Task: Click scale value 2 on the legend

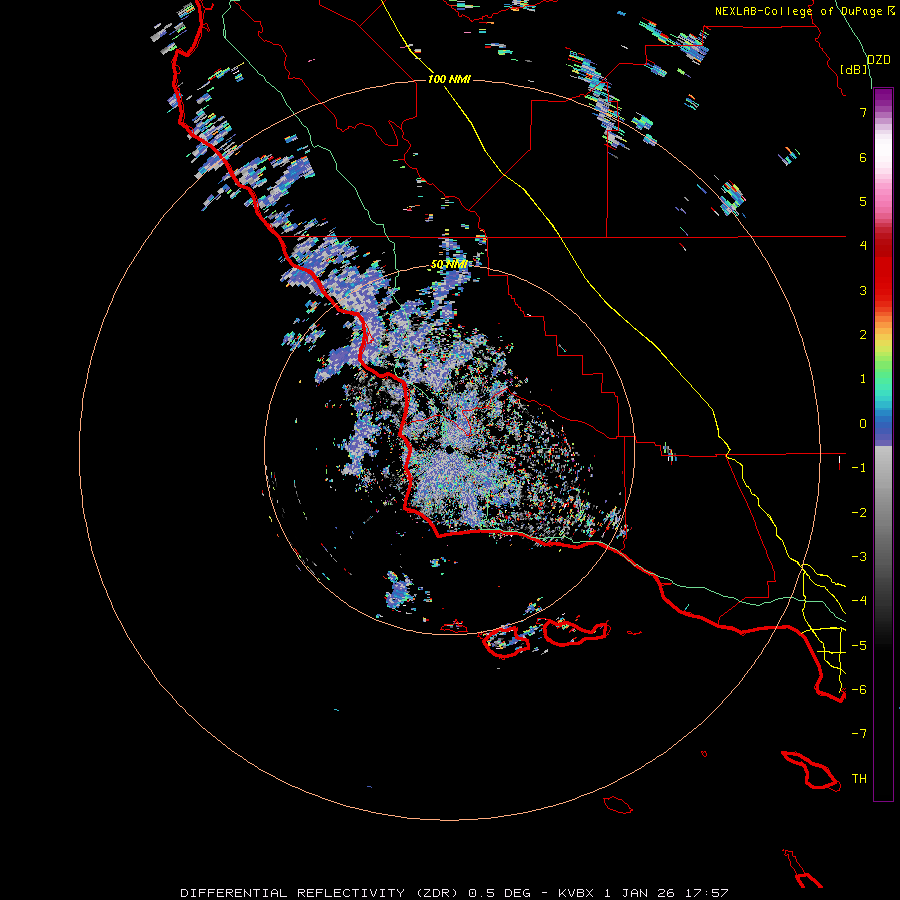Action: click(863, 335)
